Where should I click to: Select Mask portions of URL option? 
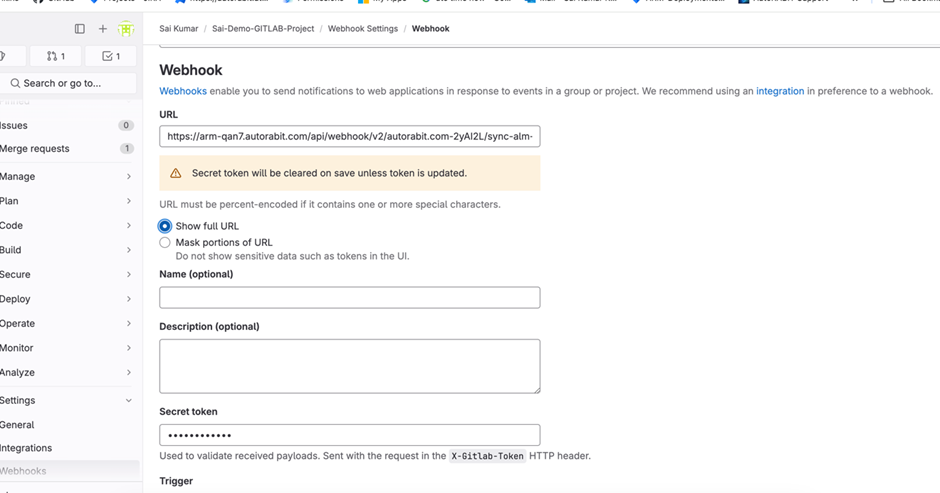coord(165,242)
